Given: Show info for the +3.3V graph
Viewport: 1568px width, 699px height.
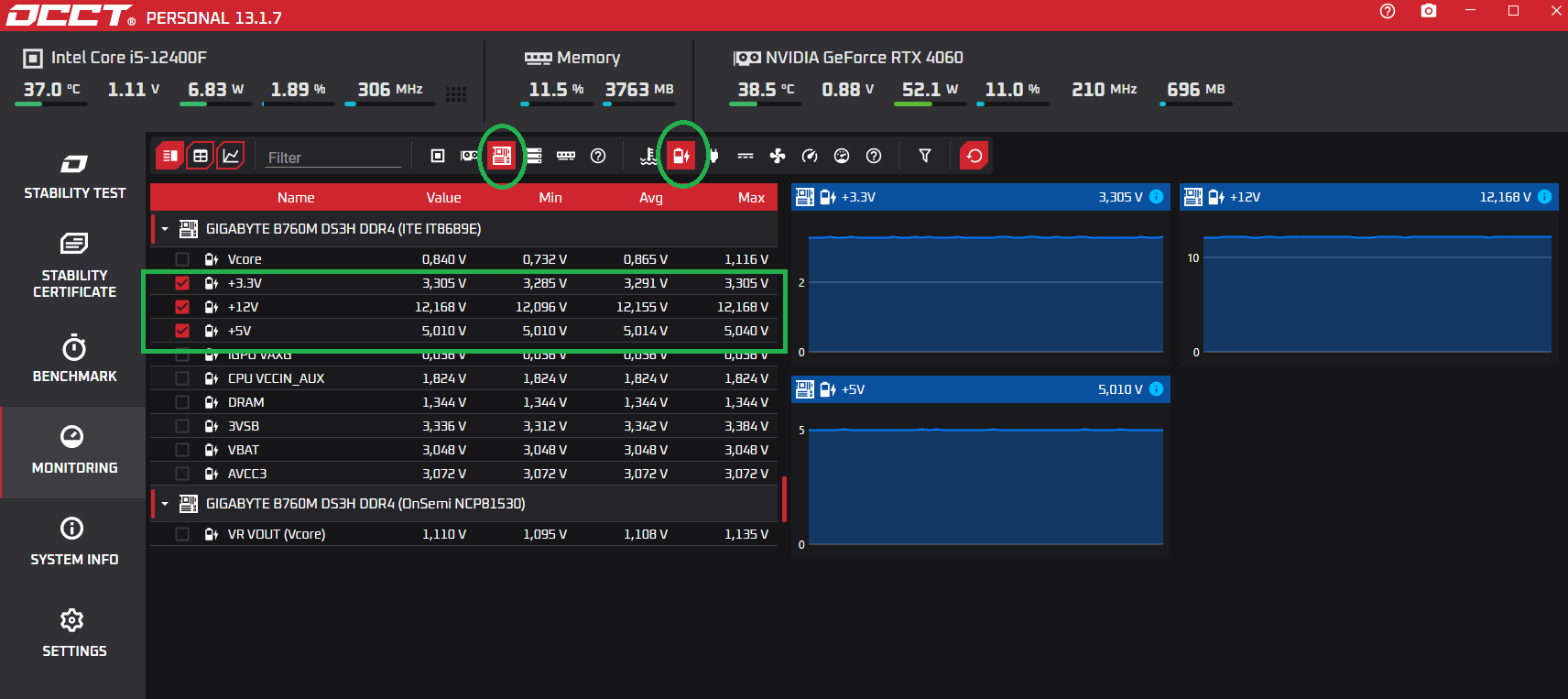Looking at the screenshot, I should (x=1156, y=197).
